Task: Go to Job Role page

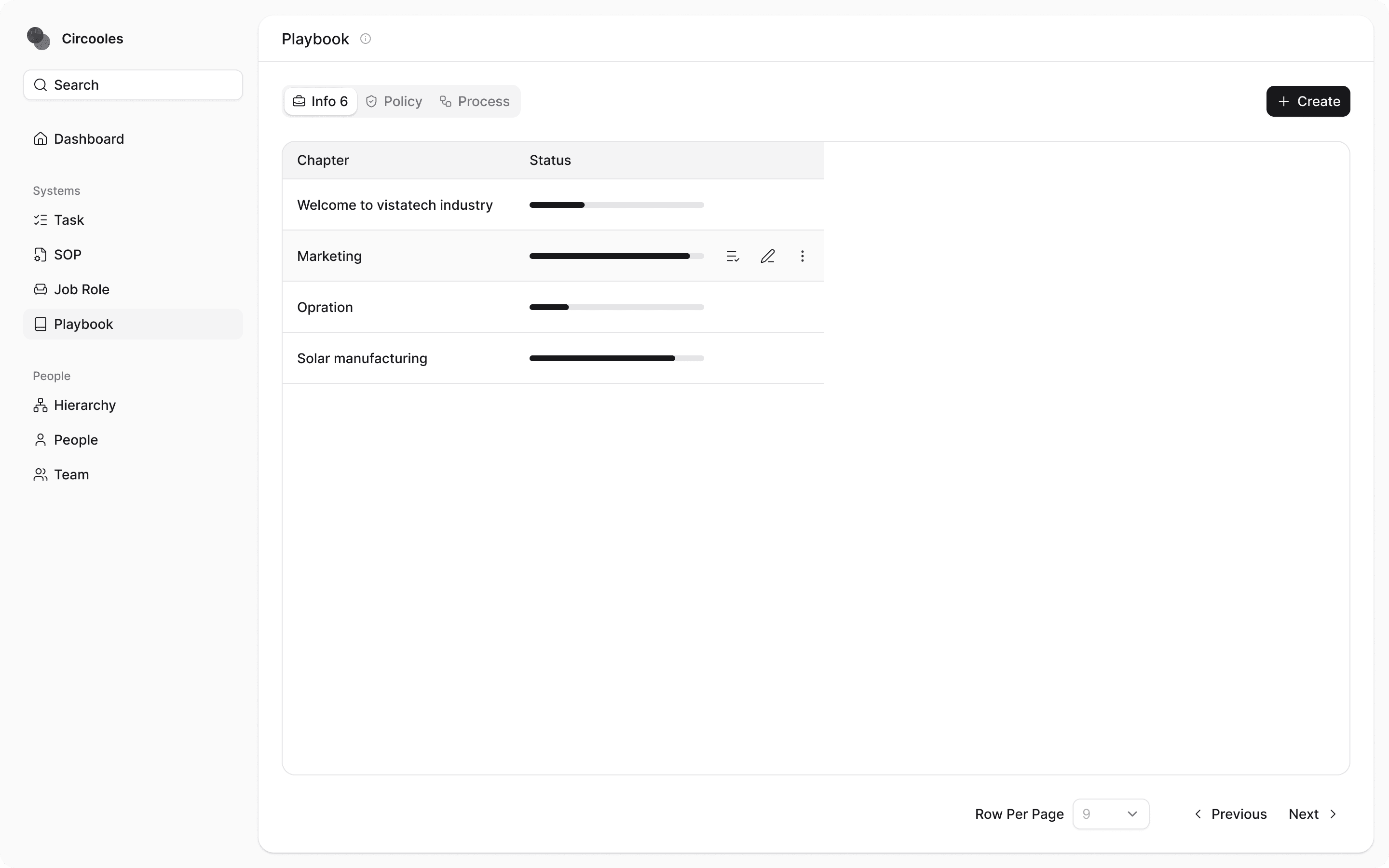Action: 133,289
